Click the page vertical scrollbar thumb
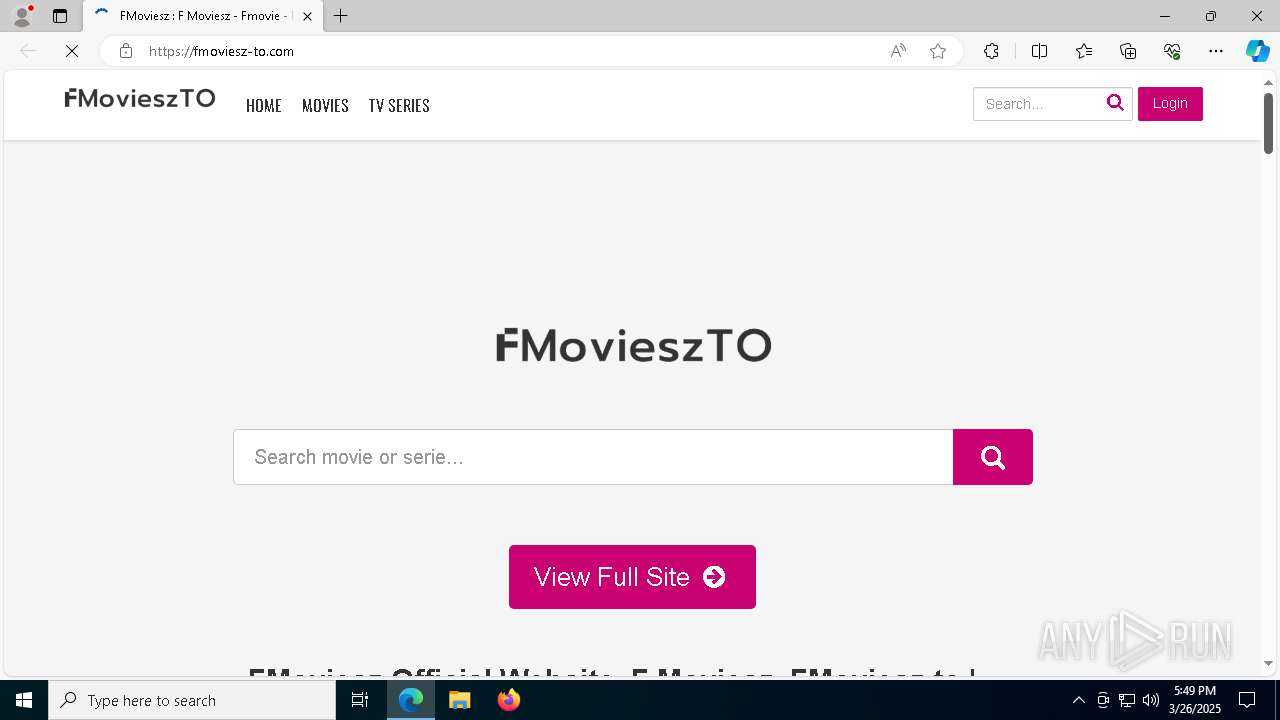Viewport: 1280px width, 720px height. click(x=1268, y=123)
